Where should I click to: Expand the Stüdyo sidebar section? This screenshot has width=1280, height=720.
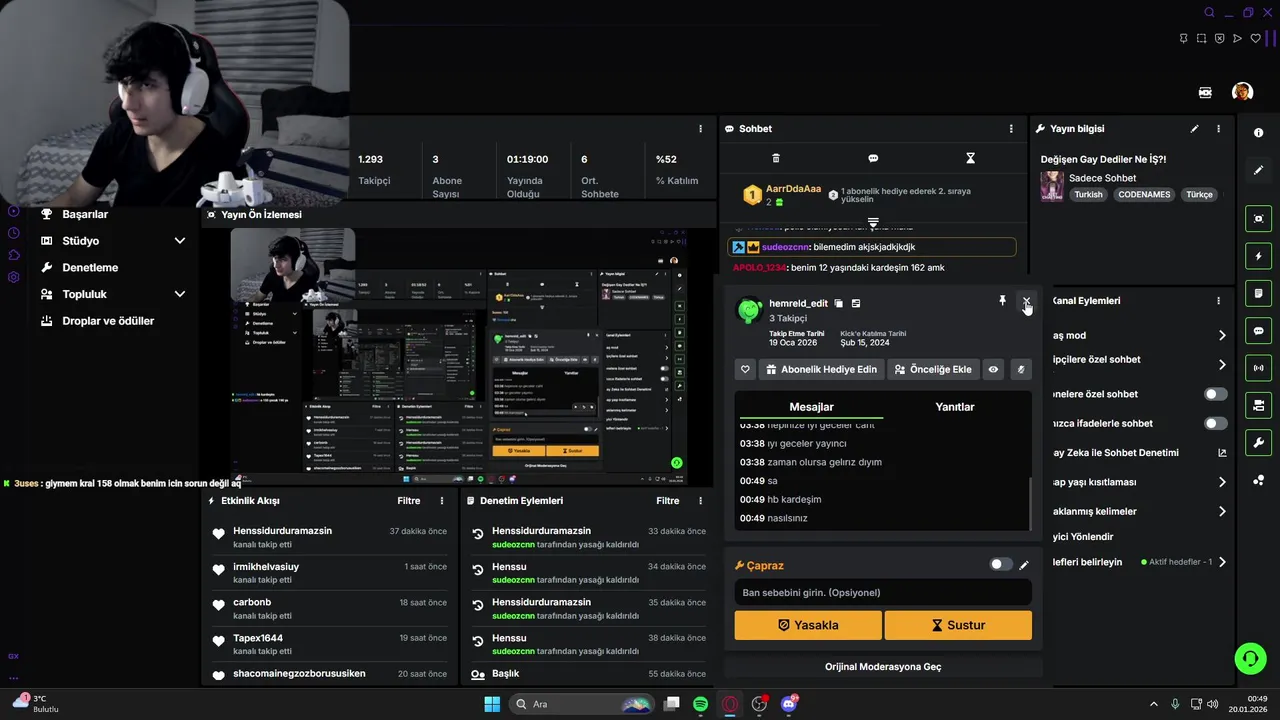point(180,241)
